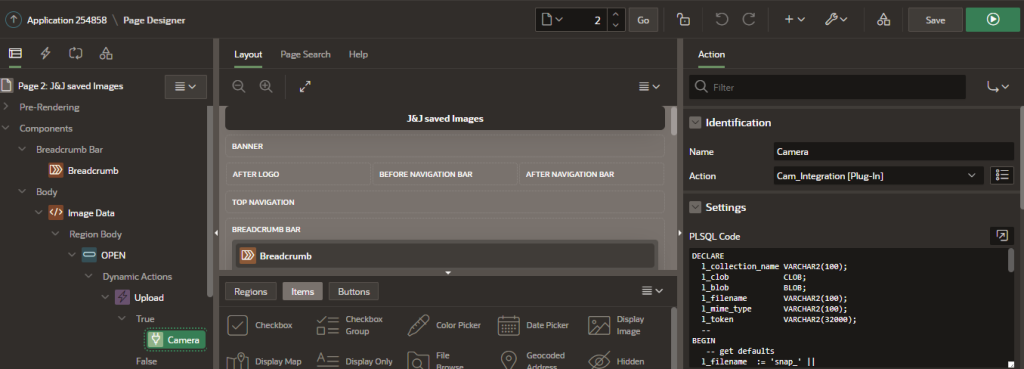Select the Image Data region in tree
This screenshot has width=1024, height=369.
[91, 213]
